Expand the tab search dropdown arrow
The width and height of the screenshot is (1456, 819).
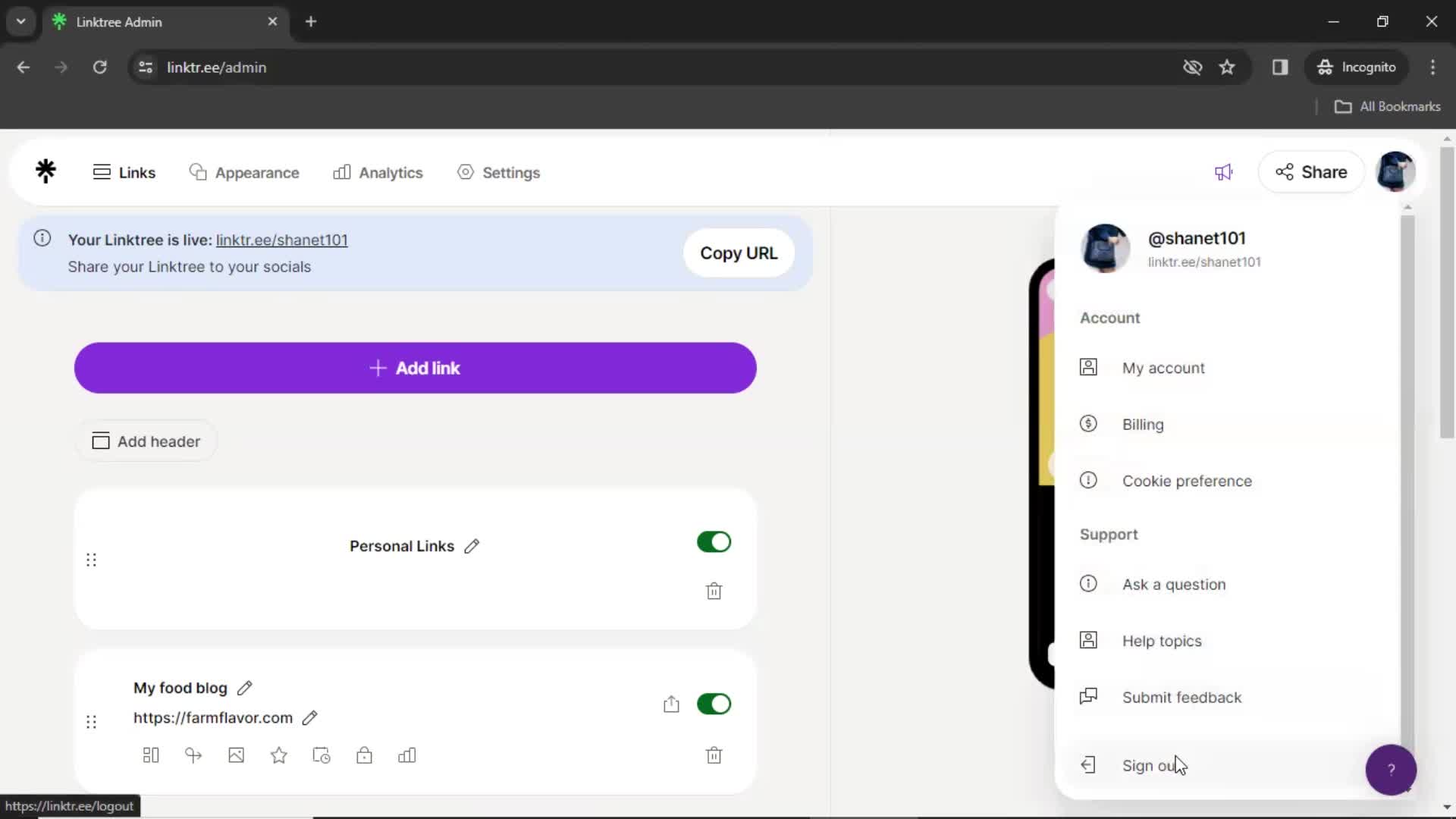coord(21,21)
